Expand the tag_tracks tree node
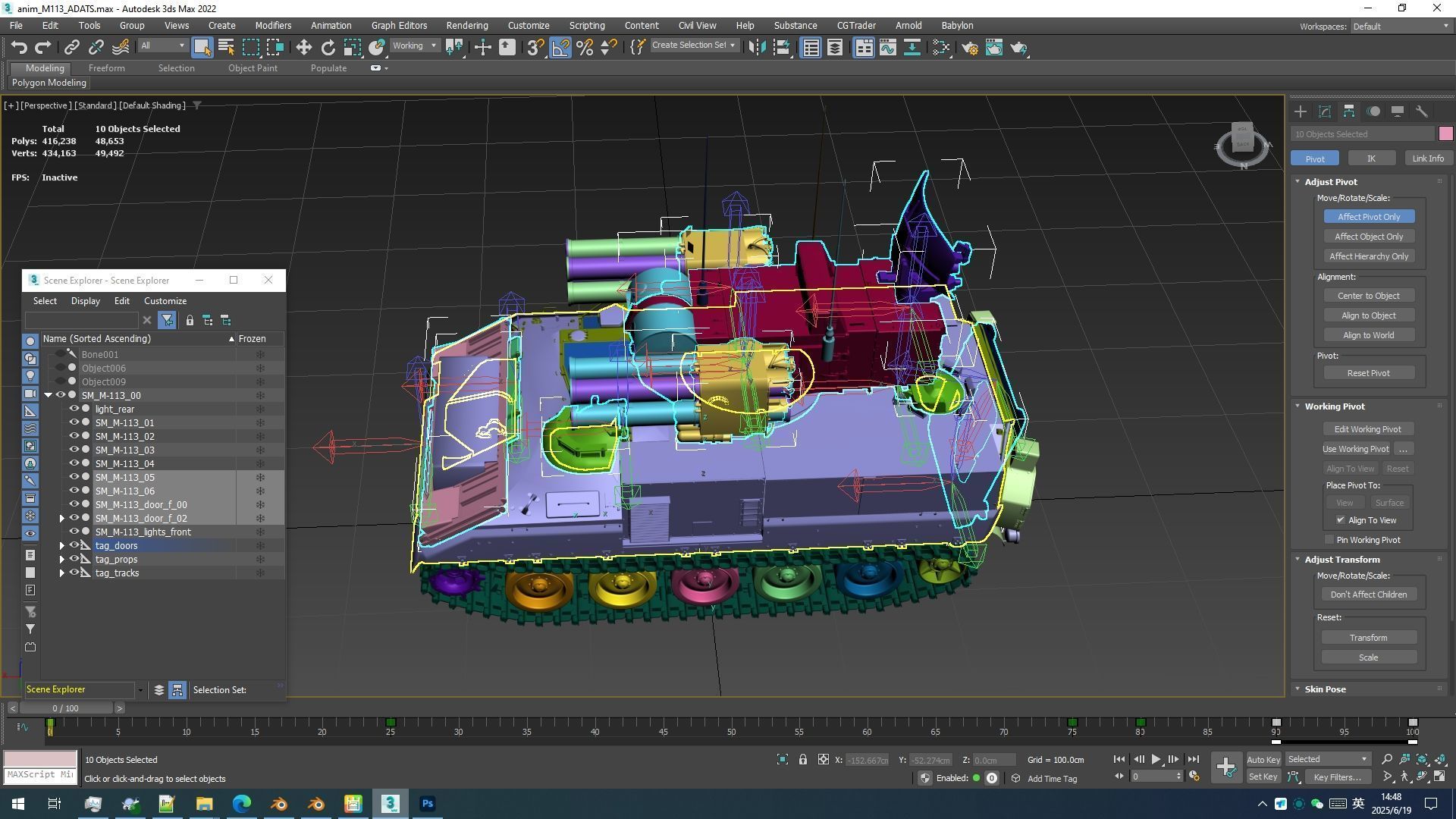The width and height of the screenshot is (1456, 819). [62, 573]
